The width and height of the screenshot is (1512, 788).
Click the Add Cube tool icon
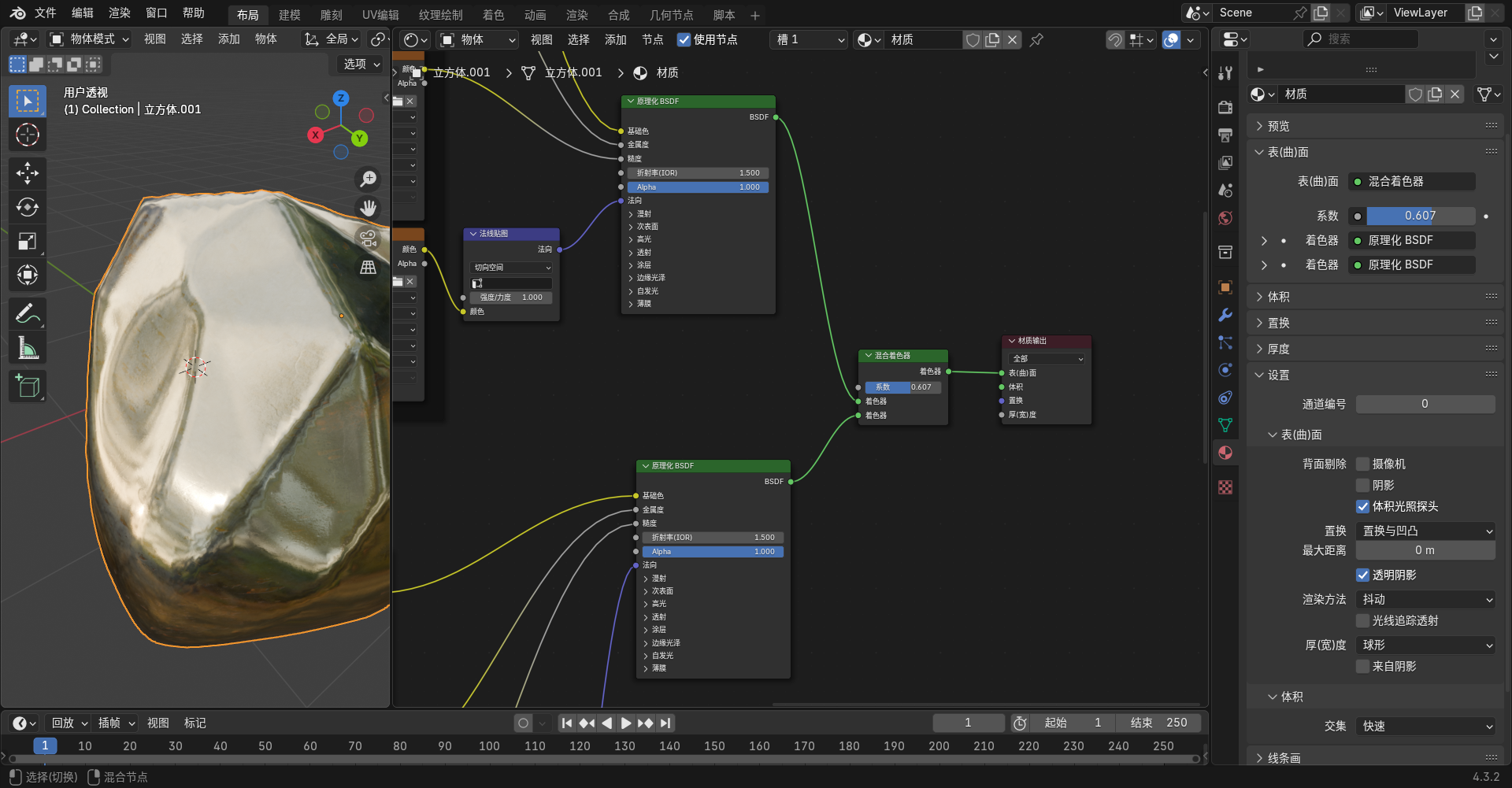[28, 386]
